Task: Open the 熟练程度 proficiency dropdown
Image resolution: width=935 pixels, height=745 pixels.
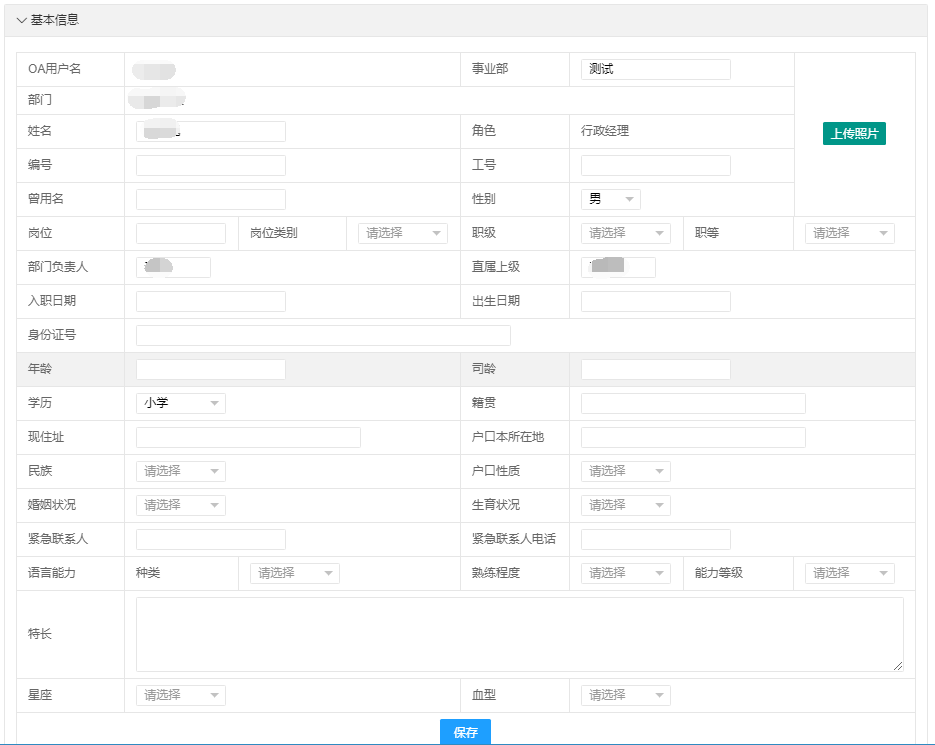Action: [625, 573]
